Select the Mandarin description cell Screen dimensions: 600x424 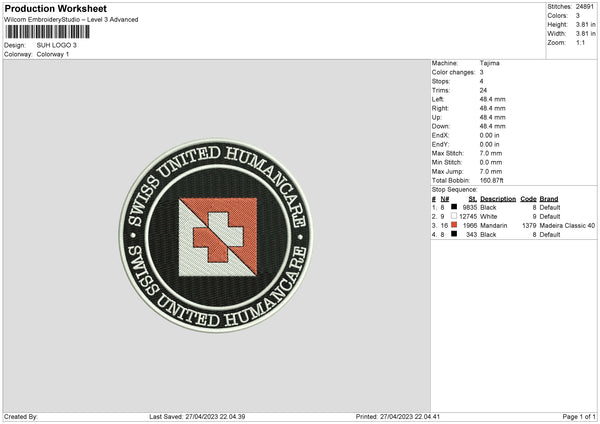[x=494, y=225]
